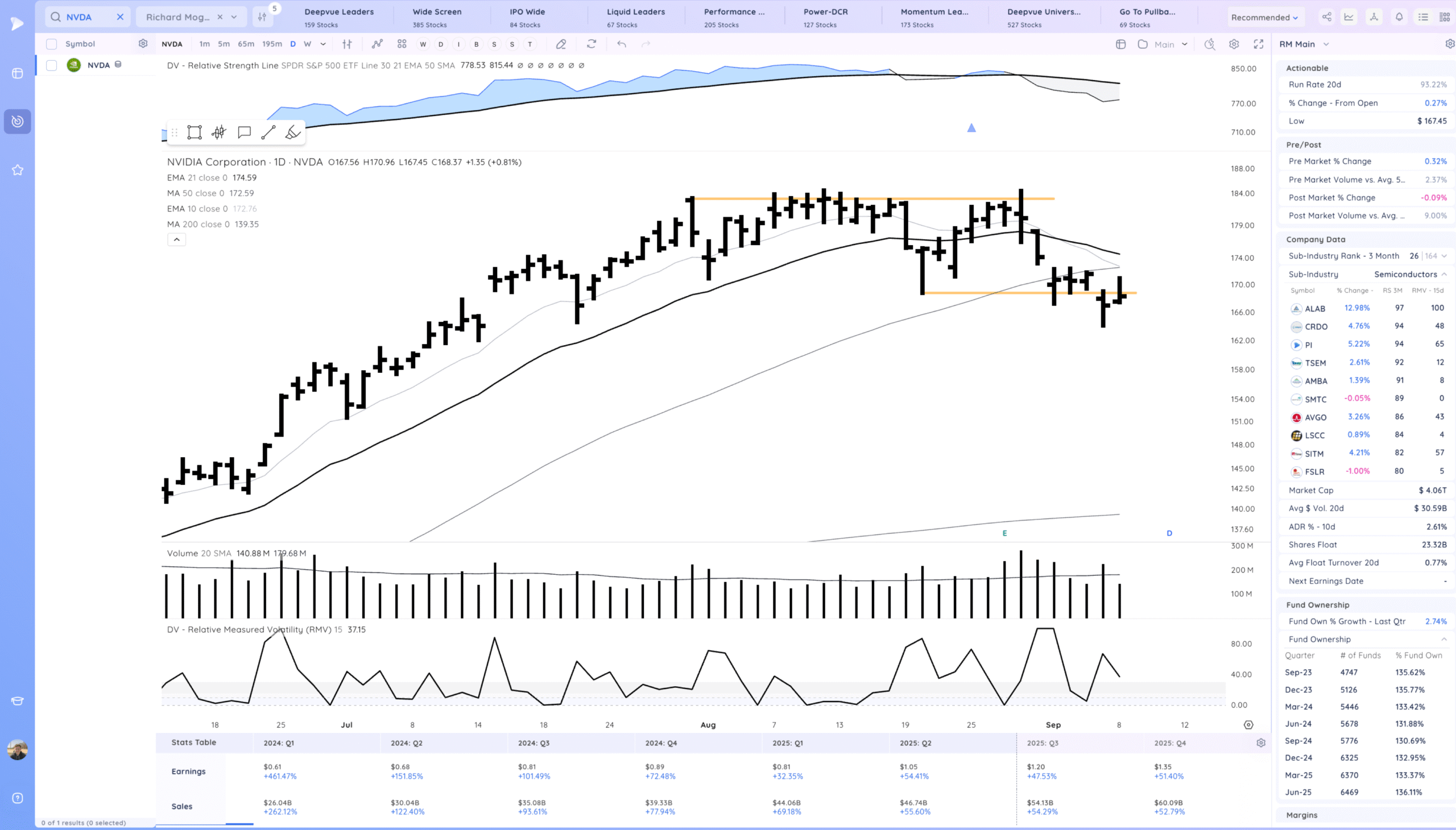Toggle the T circle marker button
Screen dimensions: 1456x830
[530, 44]
